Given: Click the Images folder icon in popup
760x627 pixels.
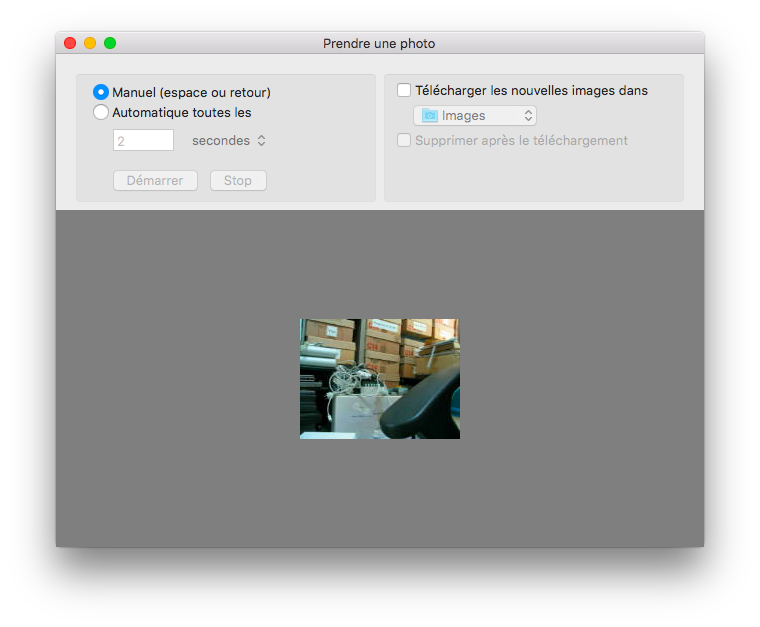Looking at the screenshot, I should pos(429,115).
